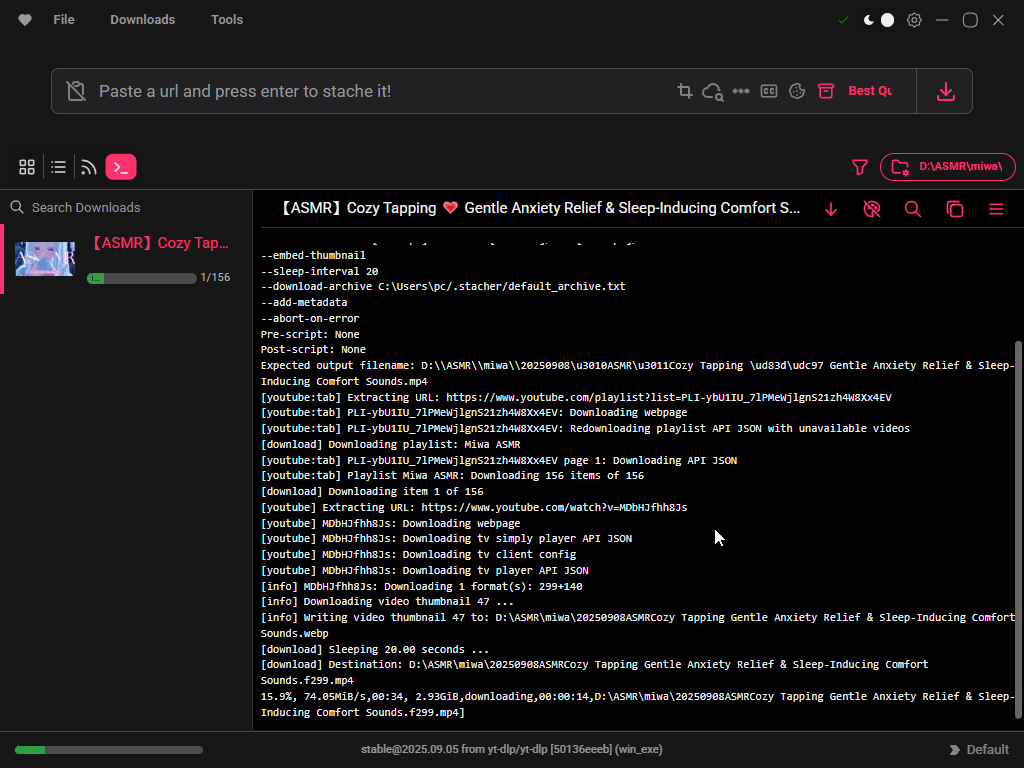Switch to list view

pyautogui.click(x=59, y=167)
